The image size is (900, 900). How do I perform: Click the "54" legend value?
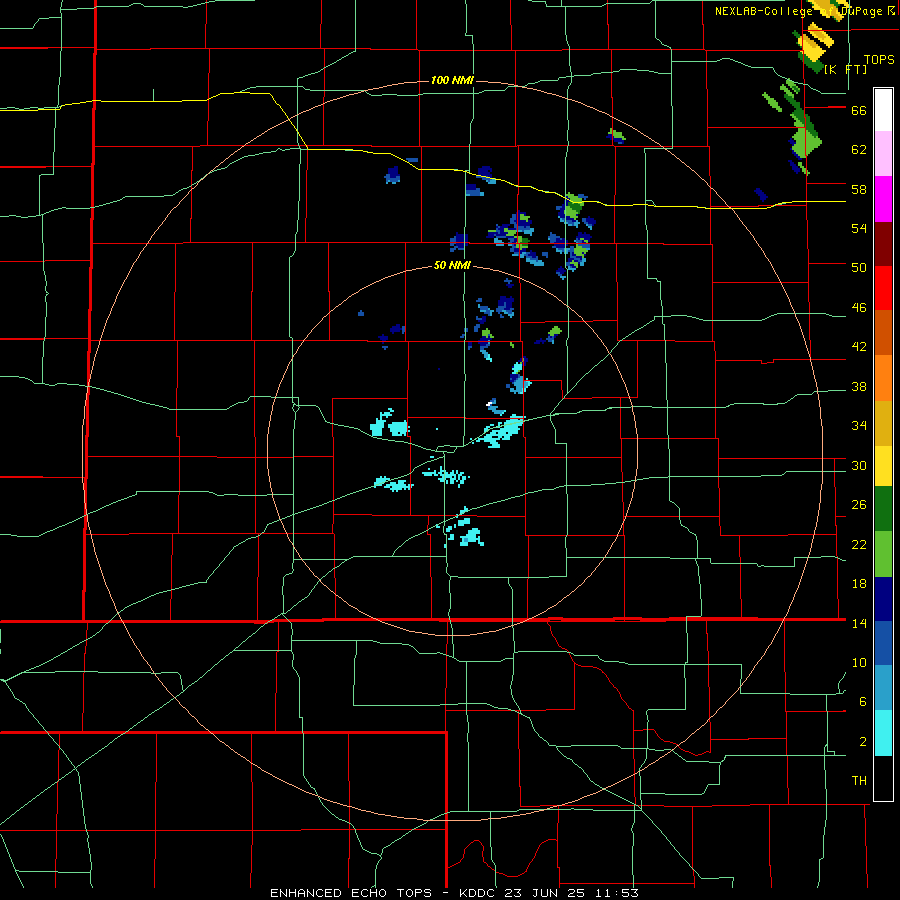(859, 228)
